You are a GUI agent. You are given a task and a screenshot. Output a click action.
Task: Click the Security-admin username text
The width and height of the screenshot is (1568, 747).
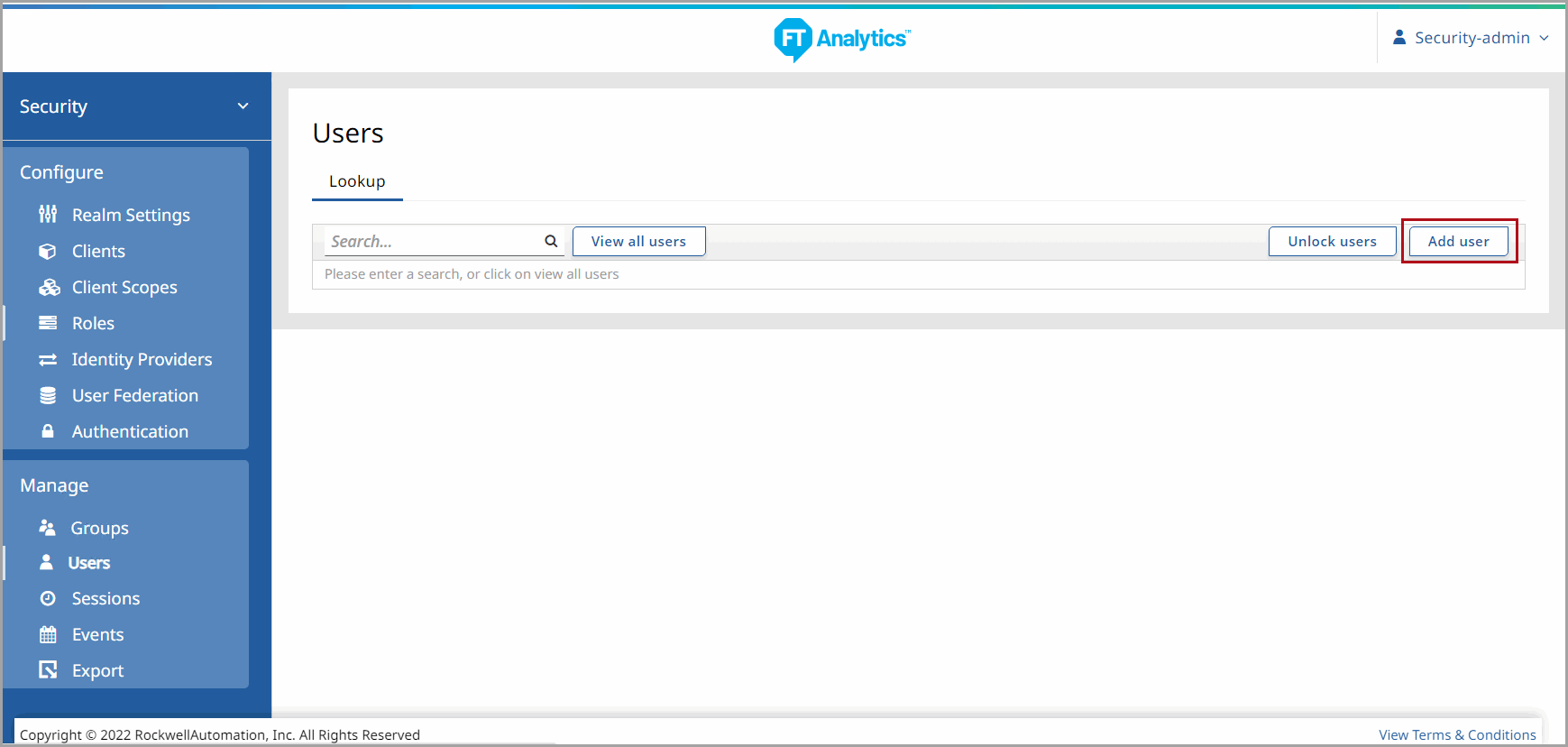click(1472, 38)
